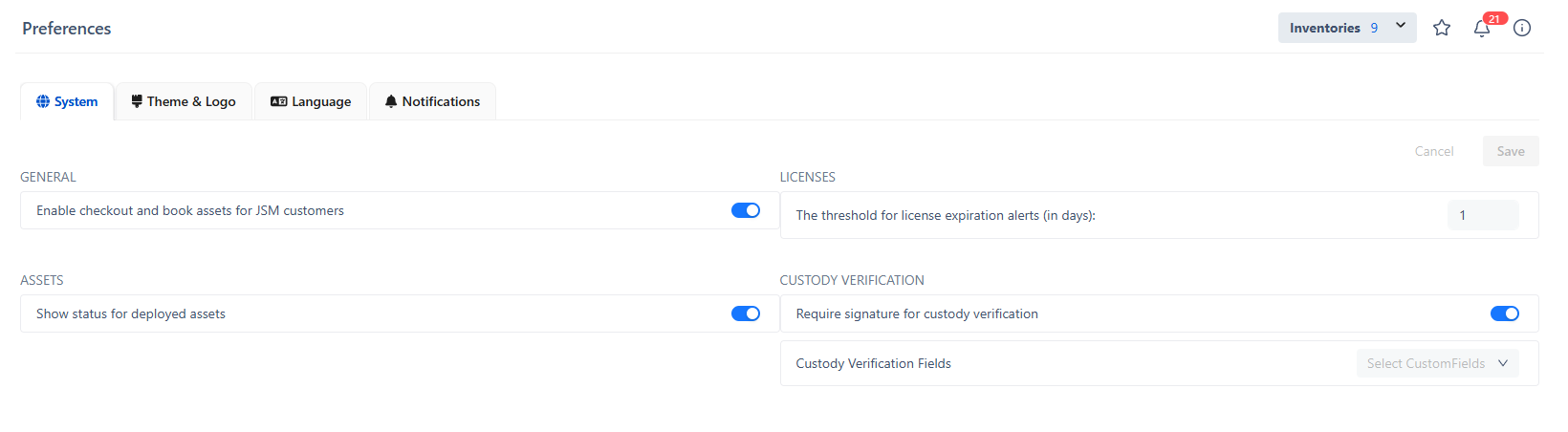Click the Inventories chevron arrow
1568x432 pixels.
[1401, 27]
